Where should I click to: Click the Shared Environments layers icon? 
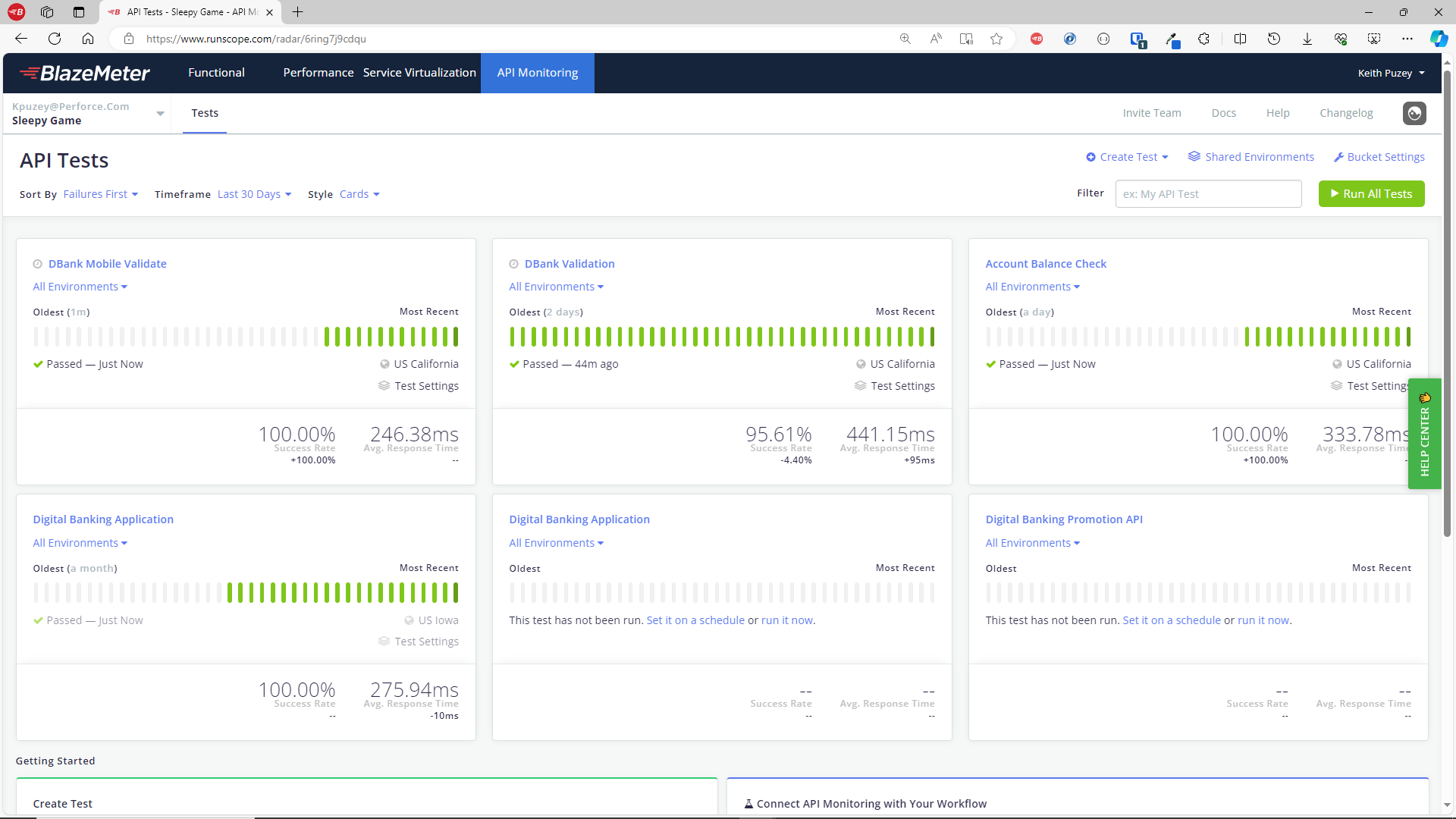click(1194, 157)
